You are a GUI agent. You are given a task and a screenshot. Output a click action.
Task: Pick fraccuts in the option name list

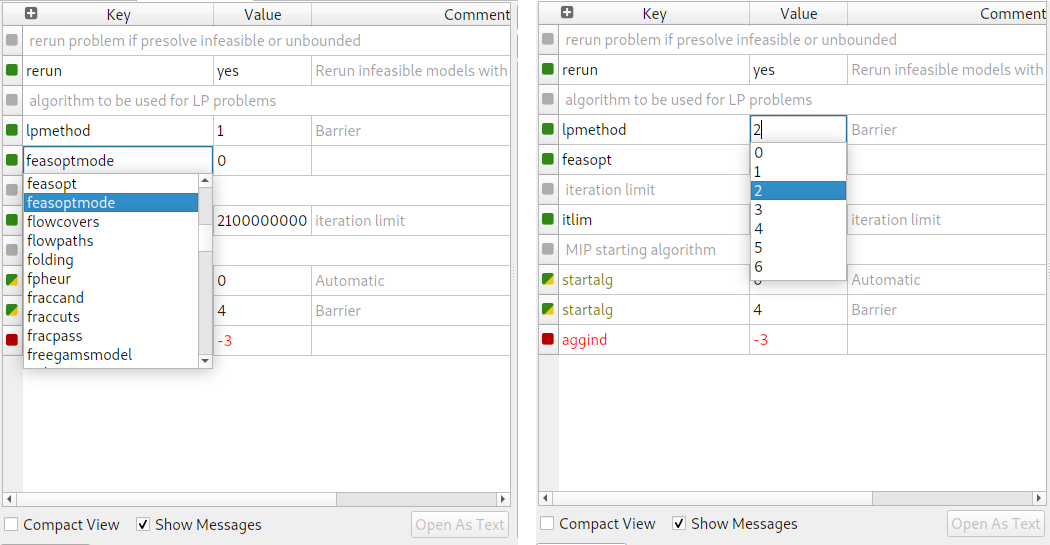pyautogui.click(x=54, y=317)
